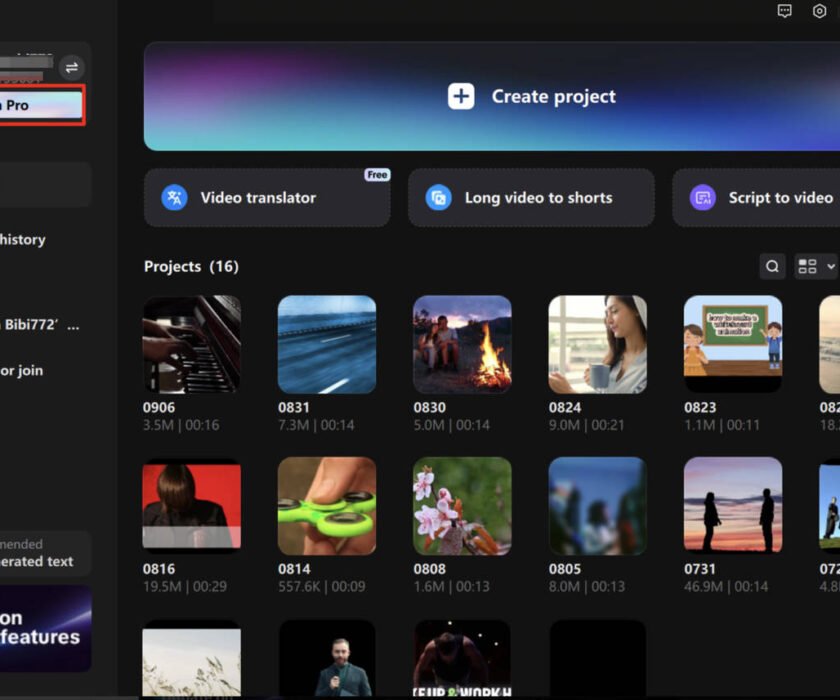Click project name 0805
The image size is (840, 700).
[565, 569]
